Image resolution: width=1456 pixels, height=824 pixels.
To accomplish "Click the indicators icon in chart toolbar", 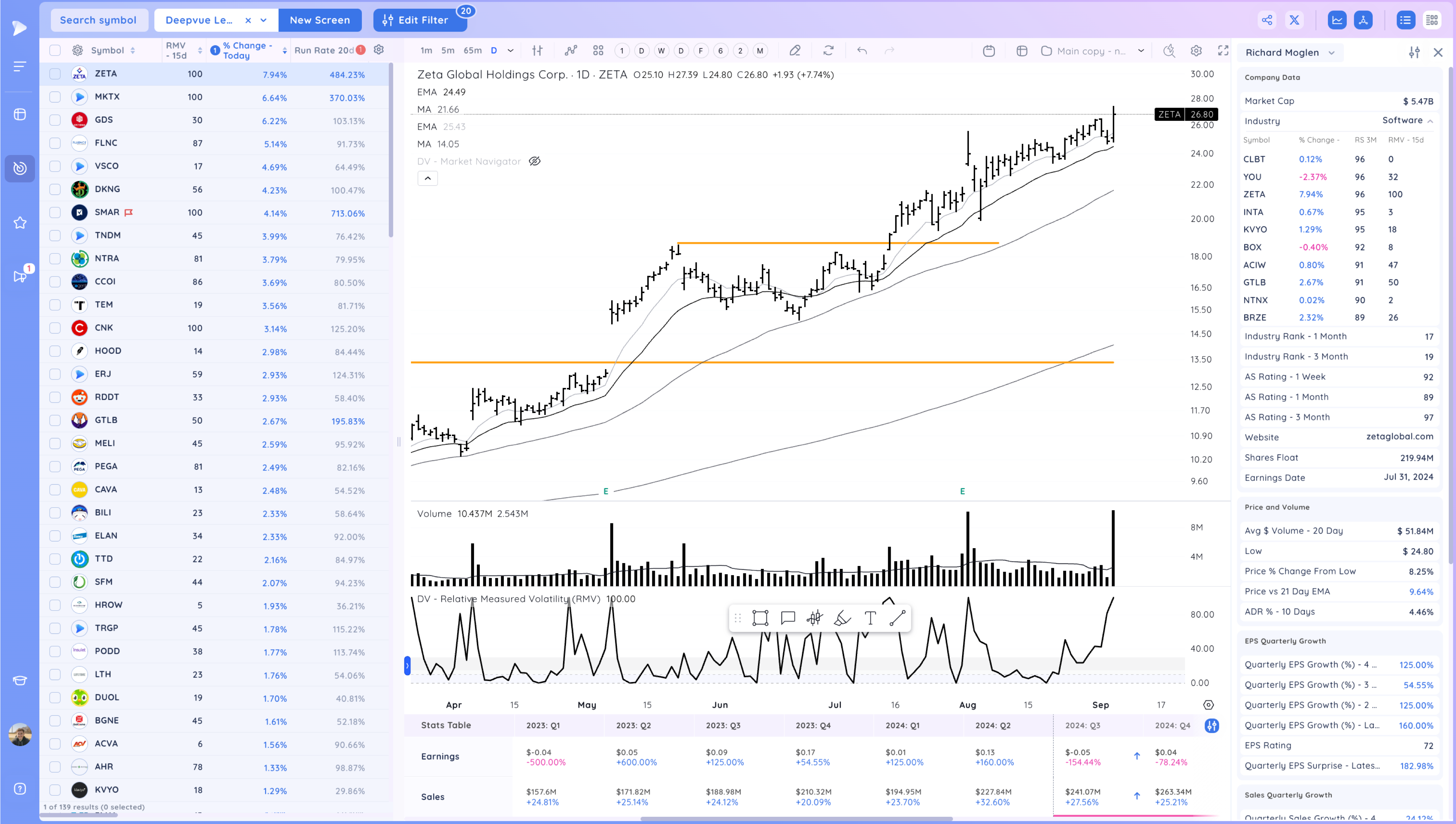I will (570, 50).
